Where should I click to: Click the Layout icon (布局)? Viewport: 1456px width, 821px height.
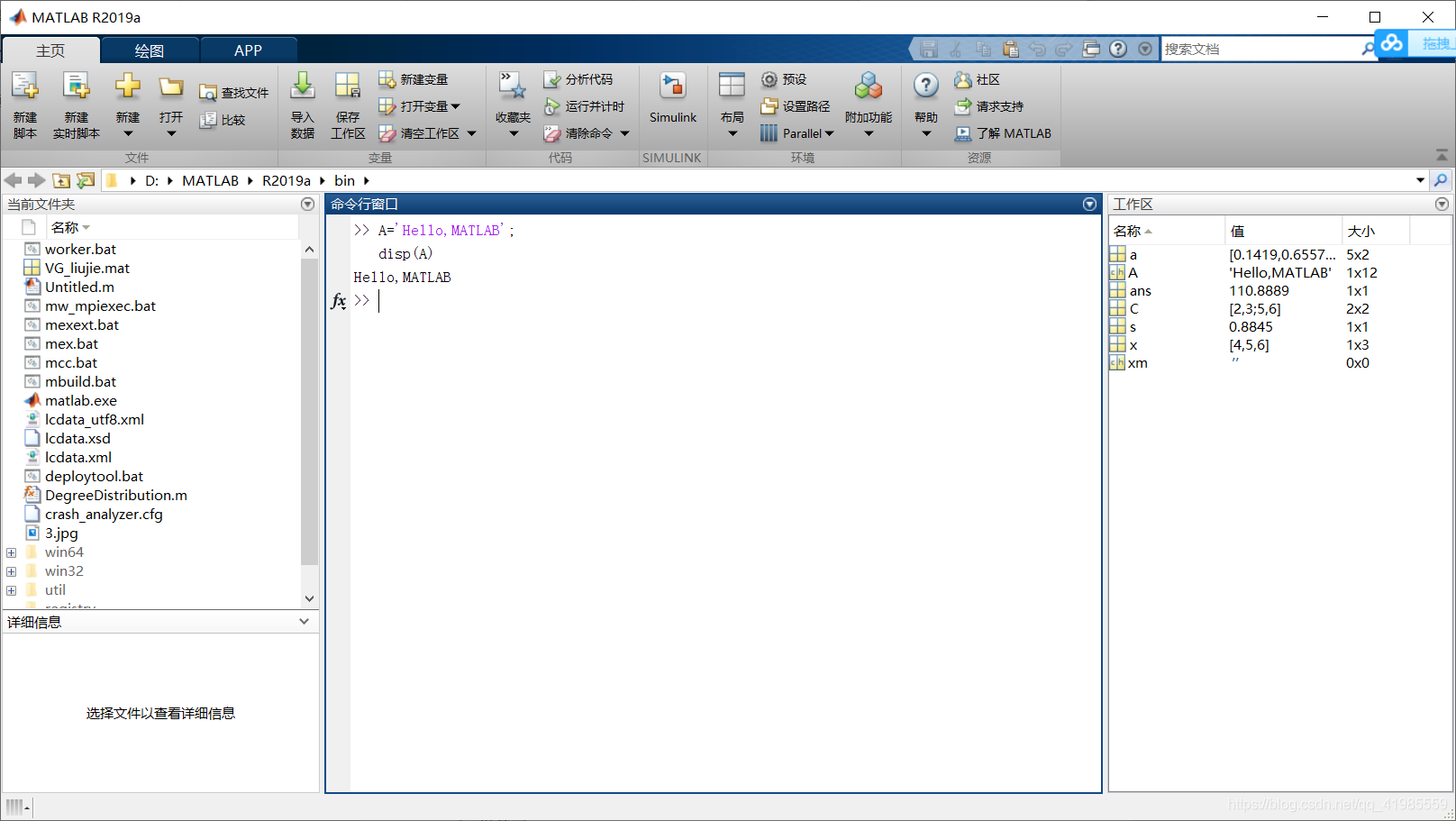click(x=732, y=87)
